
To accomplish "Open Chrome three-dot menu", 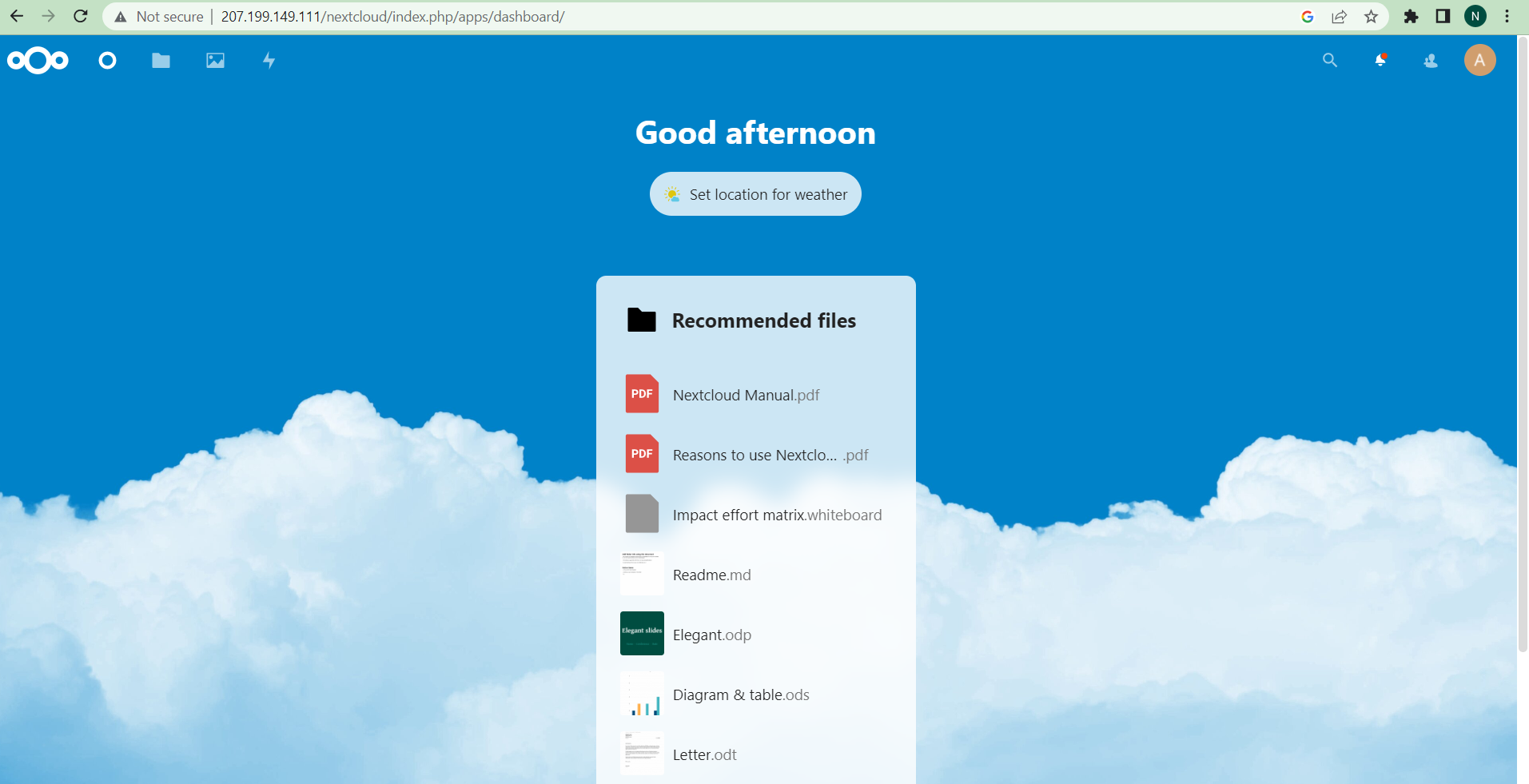I will tap(1507, 17).
